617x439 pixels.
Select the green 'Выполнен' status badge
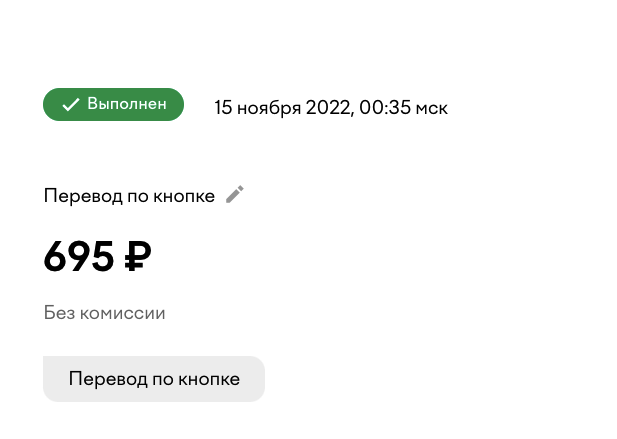pyautogui.click(x=113, y=104)
